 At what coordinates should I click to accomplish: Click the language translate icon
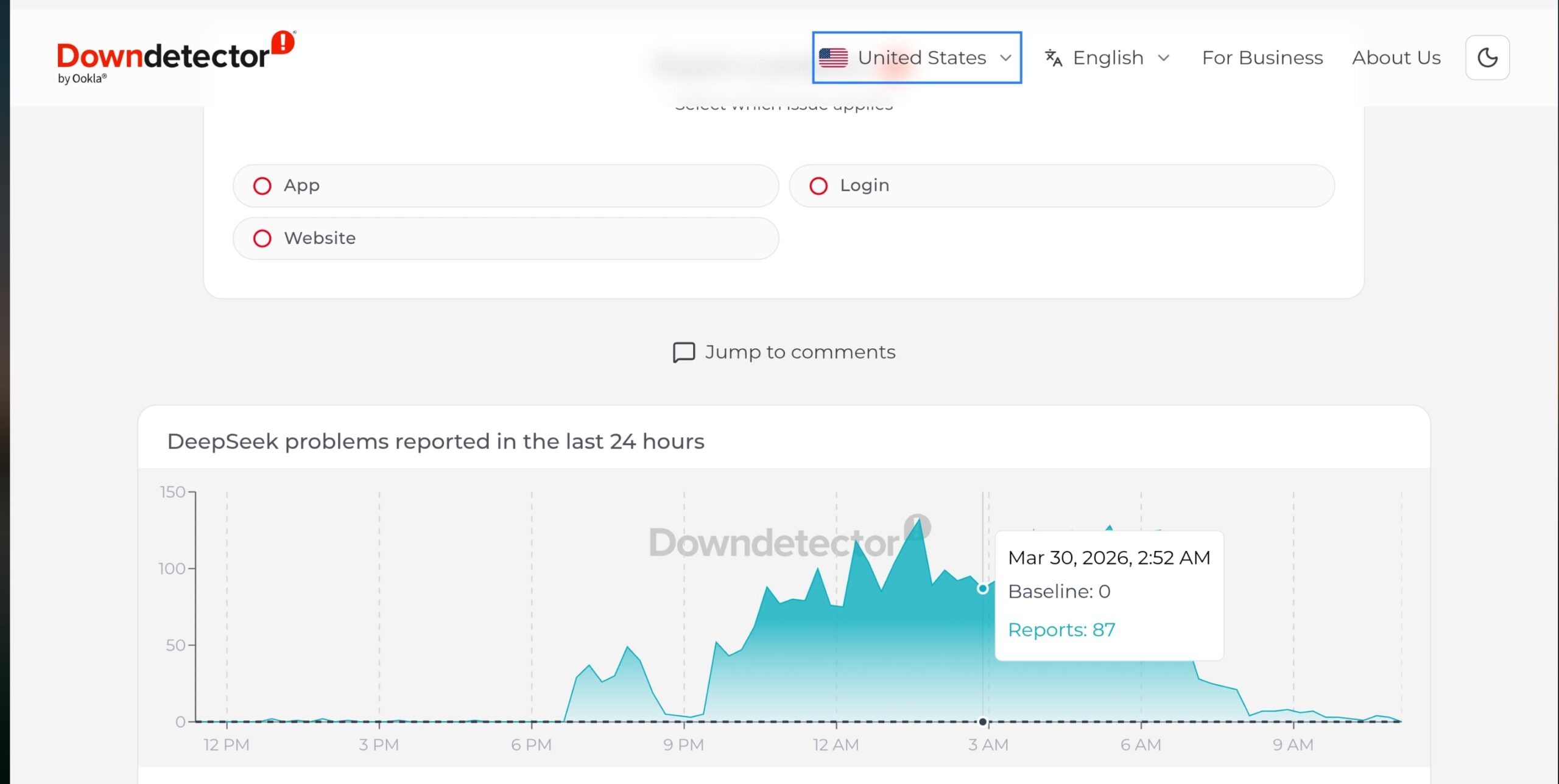(x=1053, y=58)
